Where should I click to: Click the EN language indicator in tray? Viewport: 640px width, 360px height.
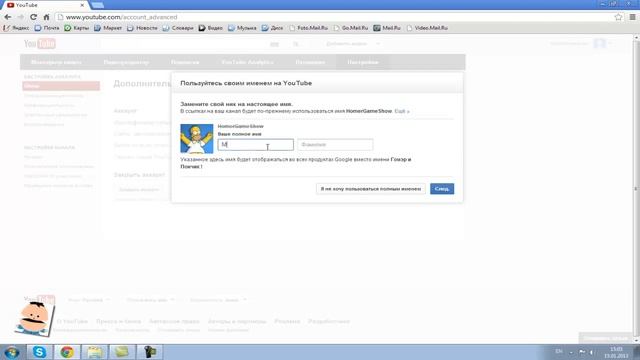tap(559, 351)
